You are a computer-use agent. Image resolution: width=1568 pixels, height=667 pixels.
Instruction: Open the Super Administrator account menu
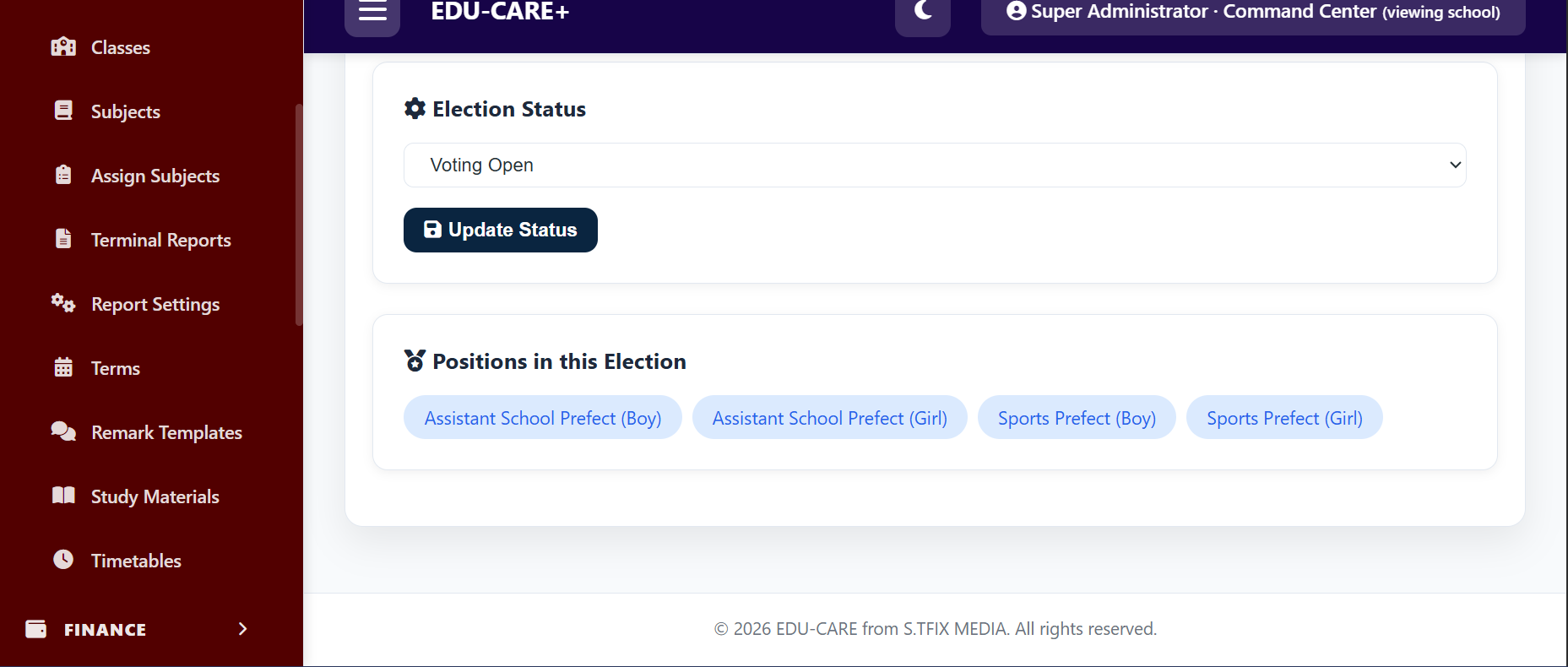click(1253, 13)
